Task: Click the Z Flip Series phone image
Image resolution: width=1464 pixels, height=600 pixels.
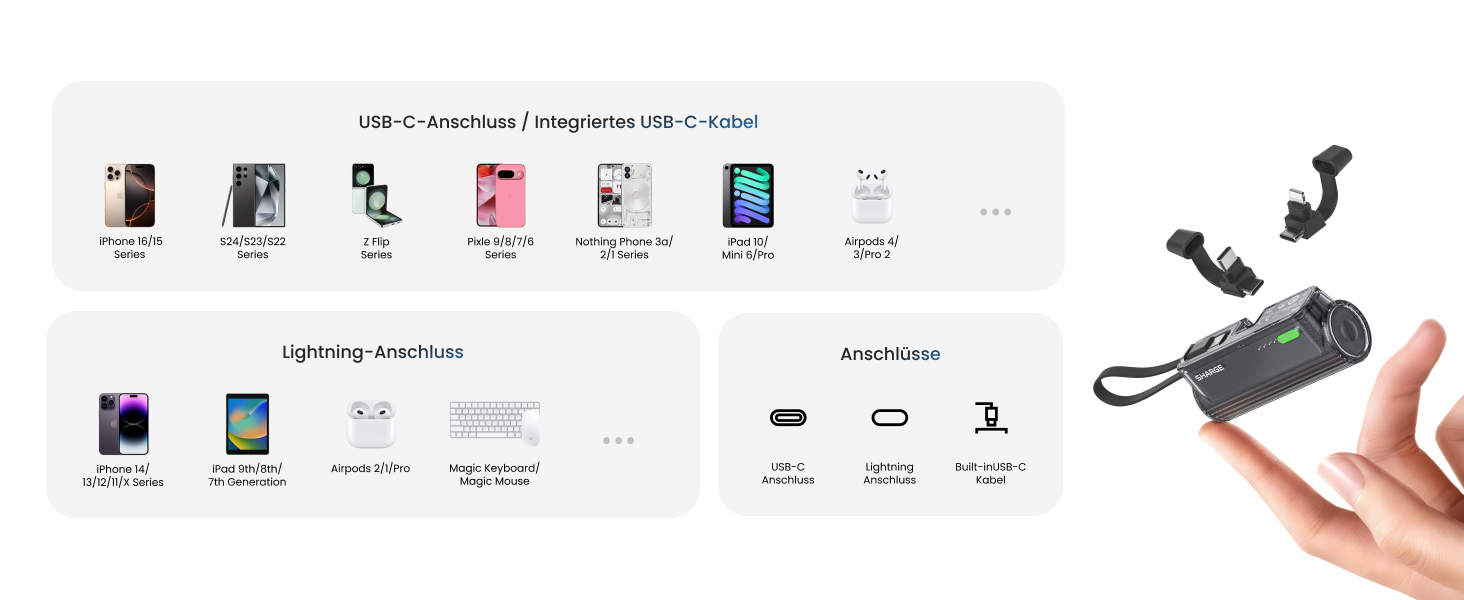Action: [x=376, y=196]
